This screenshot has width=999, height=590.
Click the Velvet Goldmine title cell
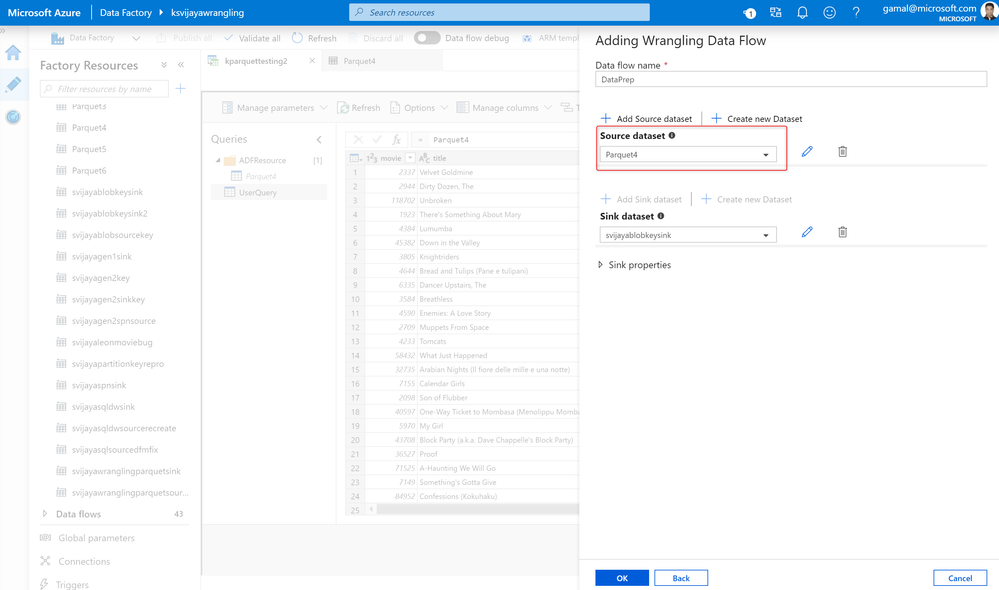446,172
